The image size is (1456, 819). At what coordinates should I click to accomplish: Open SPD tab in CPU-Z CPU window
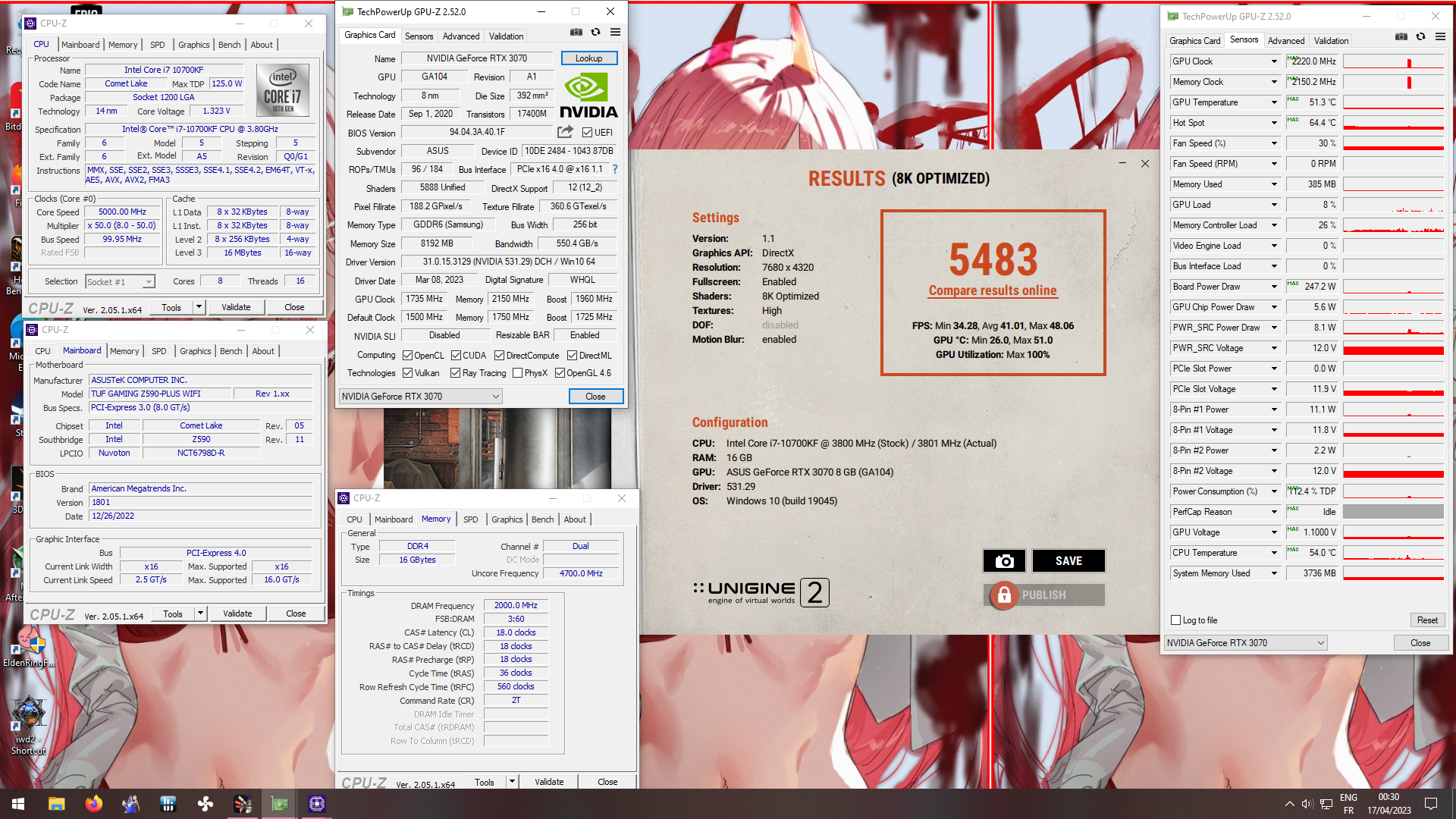157,45
